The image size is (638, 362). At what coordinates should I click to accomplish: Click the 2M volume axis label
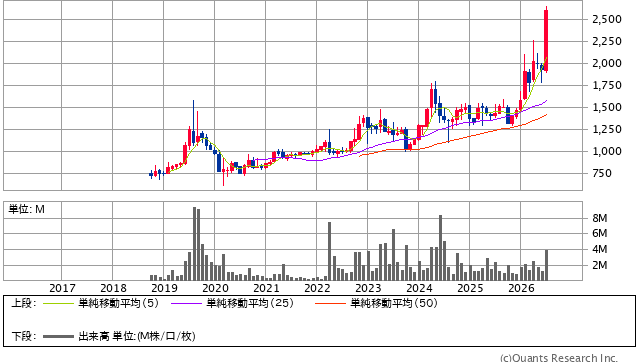(600, 265)
